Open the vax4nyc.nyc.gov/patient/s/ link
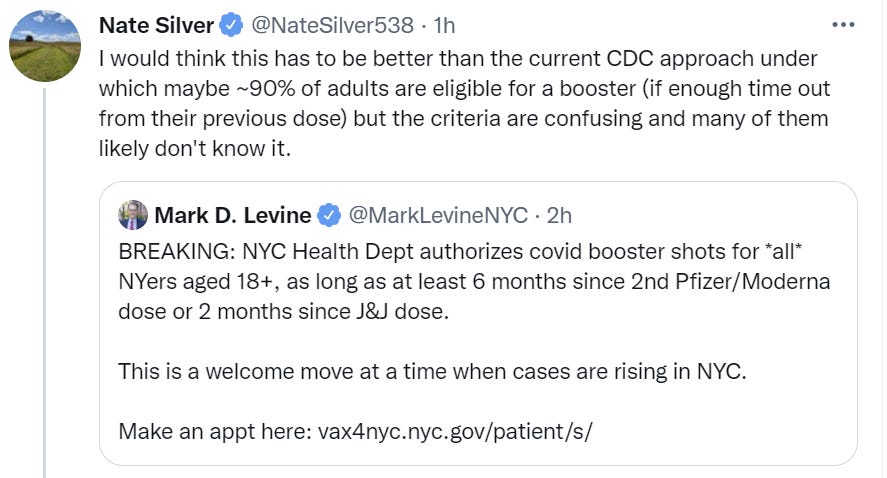This screenshot has width=887, height=478. [x=455, y=432]
